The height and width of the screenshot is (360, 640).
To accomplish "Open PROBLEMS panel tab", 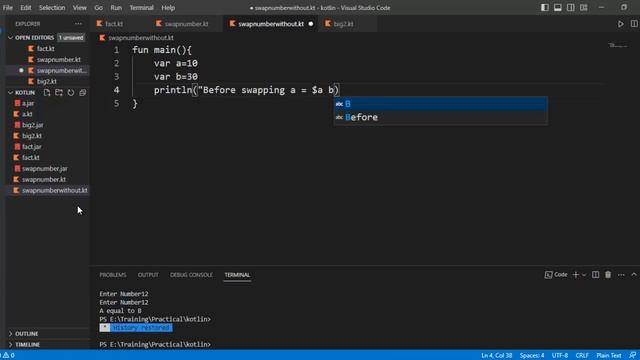I will click(113, 275).
